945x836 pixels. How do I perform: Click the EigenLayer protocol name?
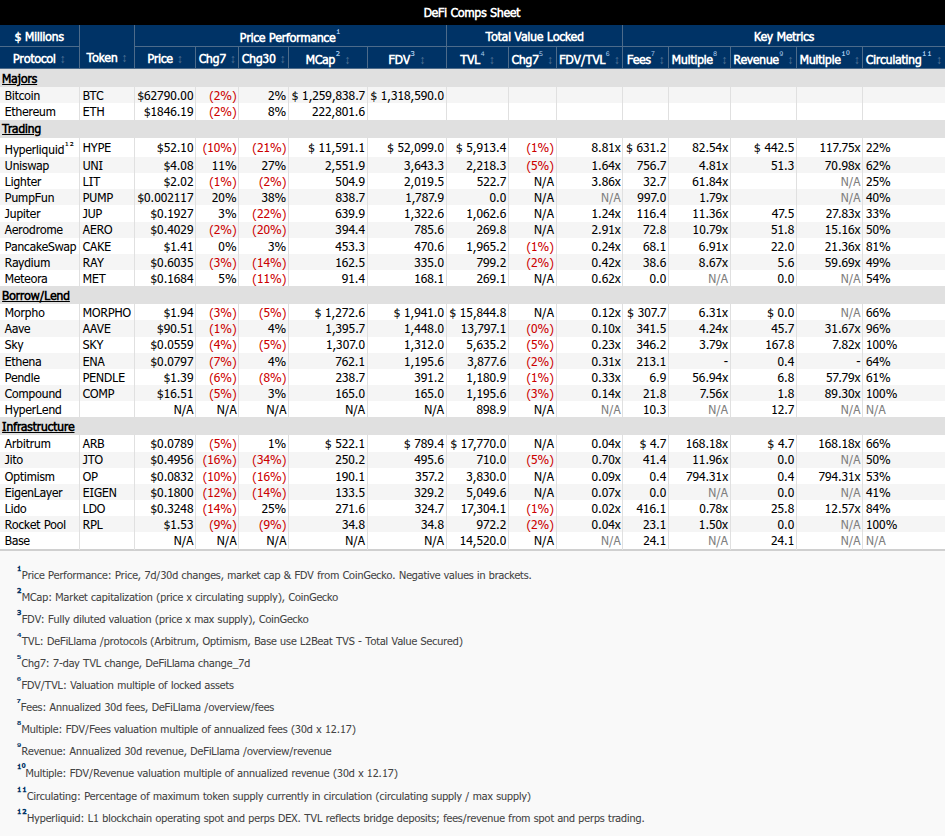pyautogui.click(x=33, y=493)
